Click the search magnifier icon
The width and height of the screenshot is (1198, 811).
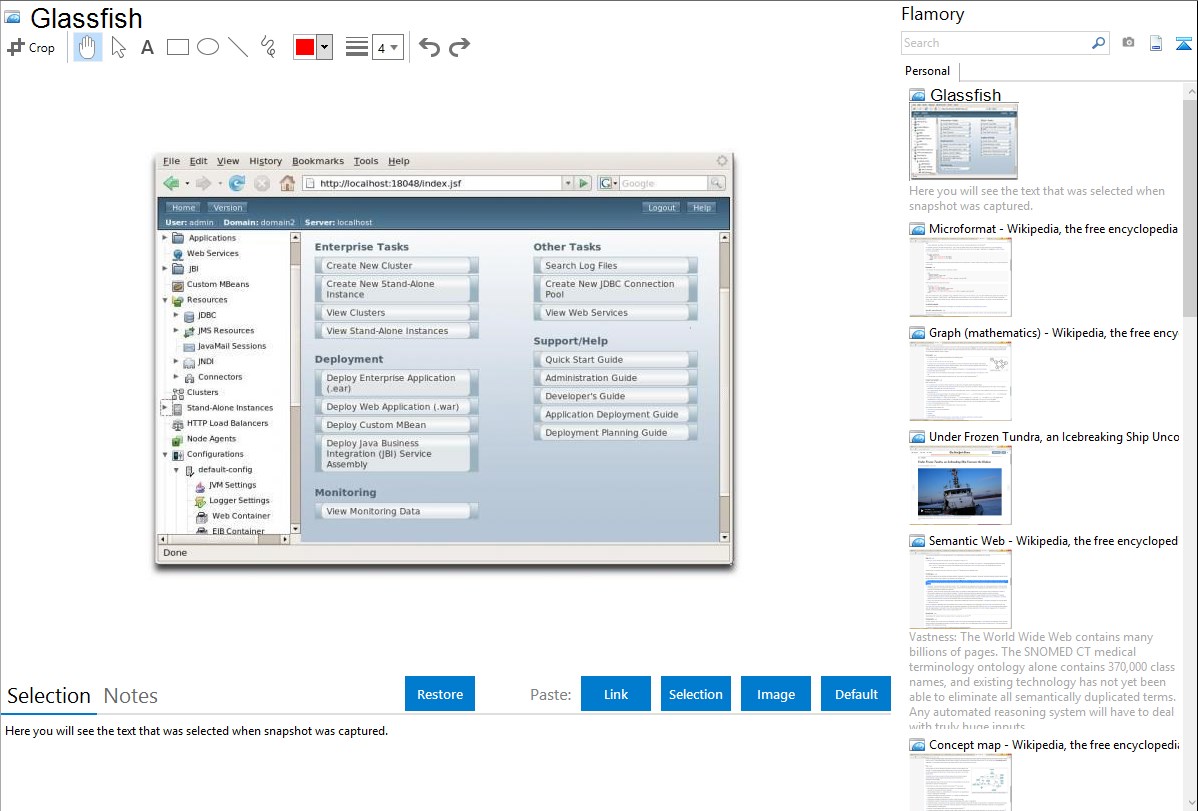pos(1098,43)
